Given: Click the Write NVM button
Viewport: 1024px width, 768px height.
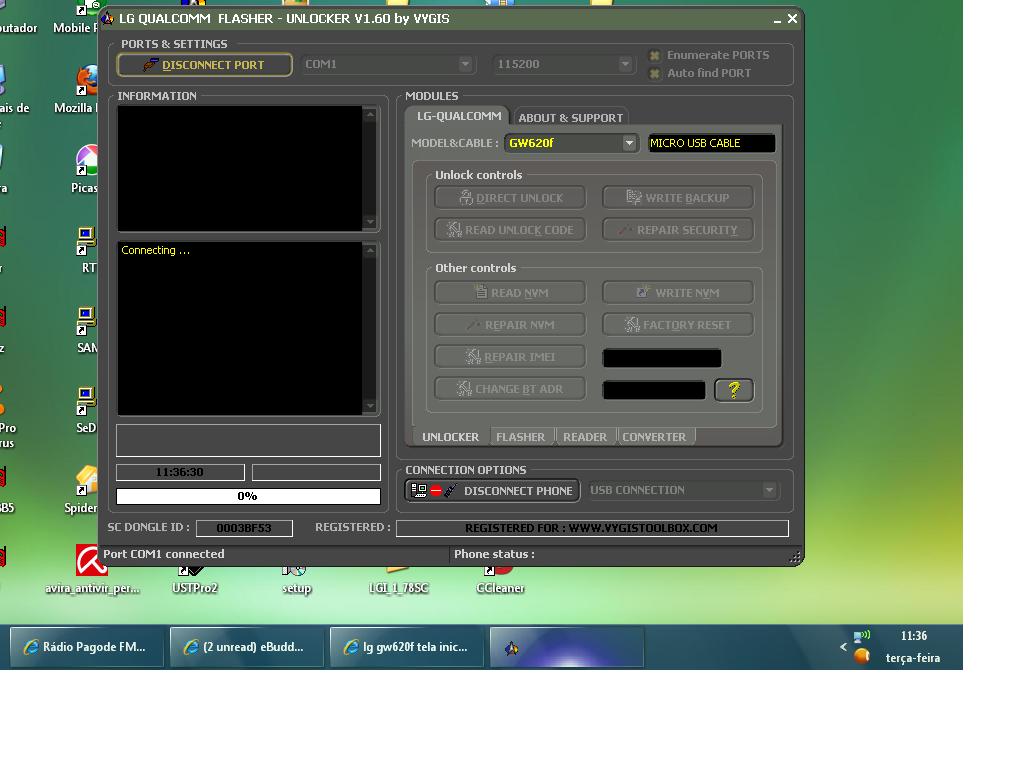Looking at the screenshot, I should pos(678,293).
